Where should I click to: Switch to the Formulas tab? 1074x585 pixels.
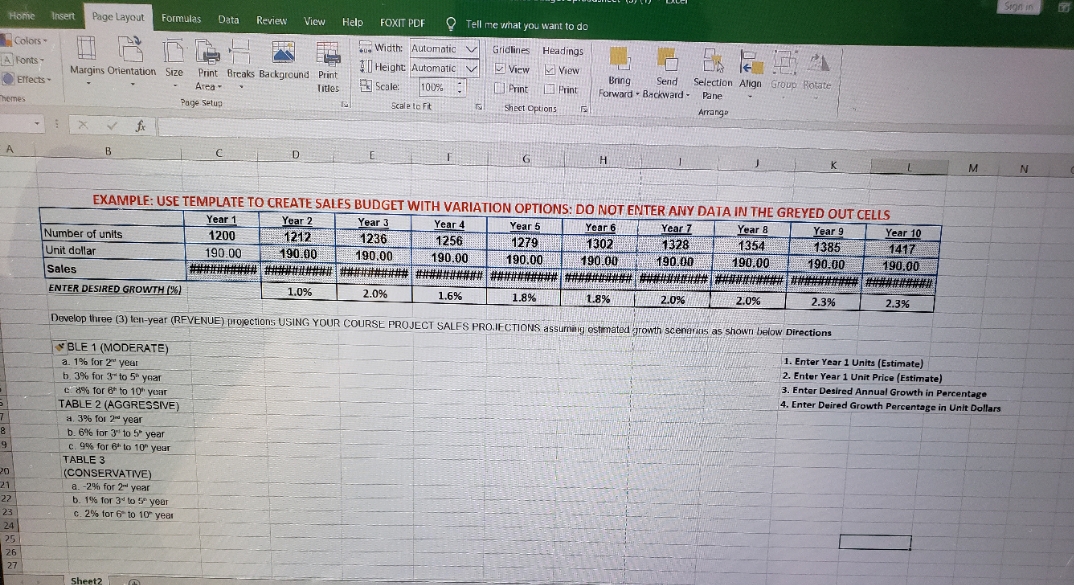point(181,18)
